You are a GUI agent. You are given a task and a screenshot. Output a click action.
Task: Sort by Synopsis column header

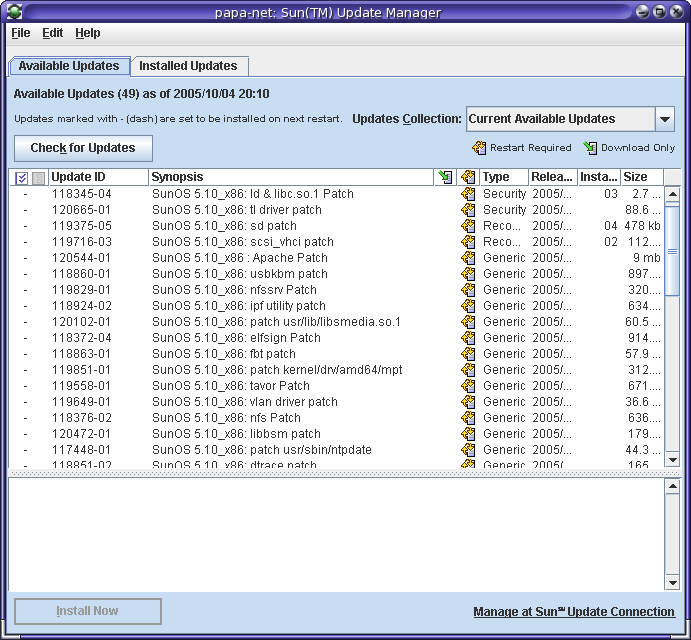pyautogui.click(x=291, y=177)
